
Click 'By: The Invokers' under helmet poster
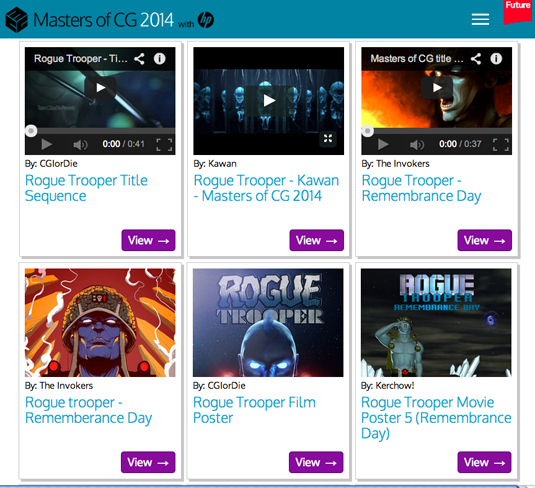(59, 386)
